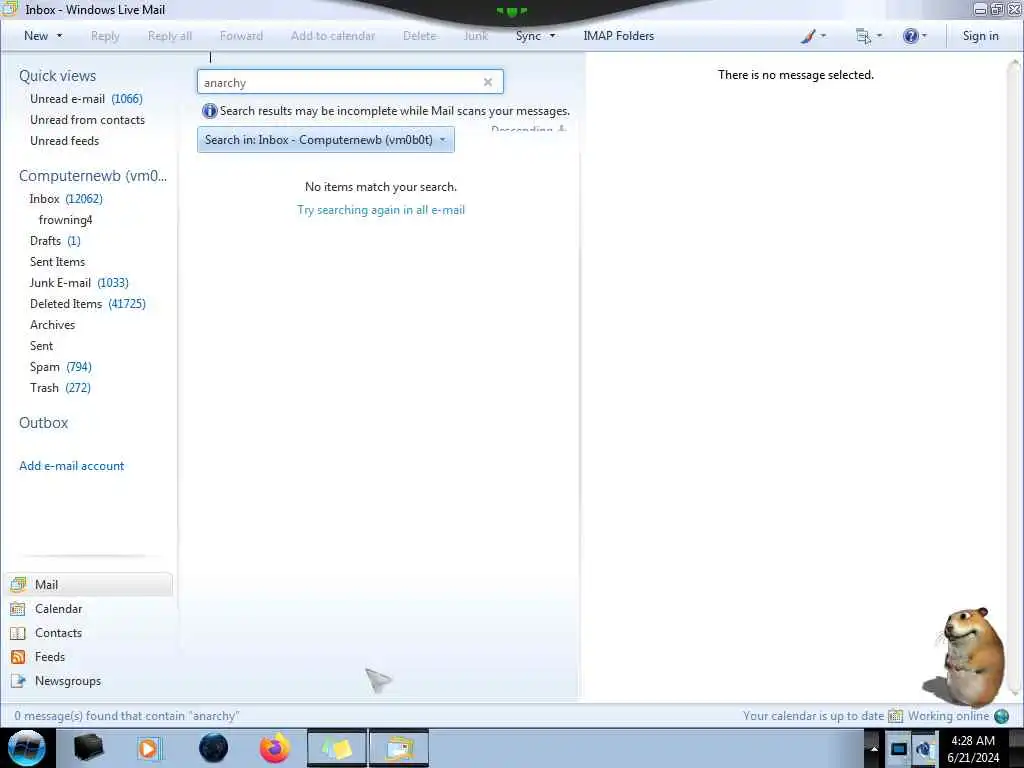This screenshot has height=768, width=1024.
Task: Open the Newsgroups navigation shortcut
Action: [x=56, y=680]
